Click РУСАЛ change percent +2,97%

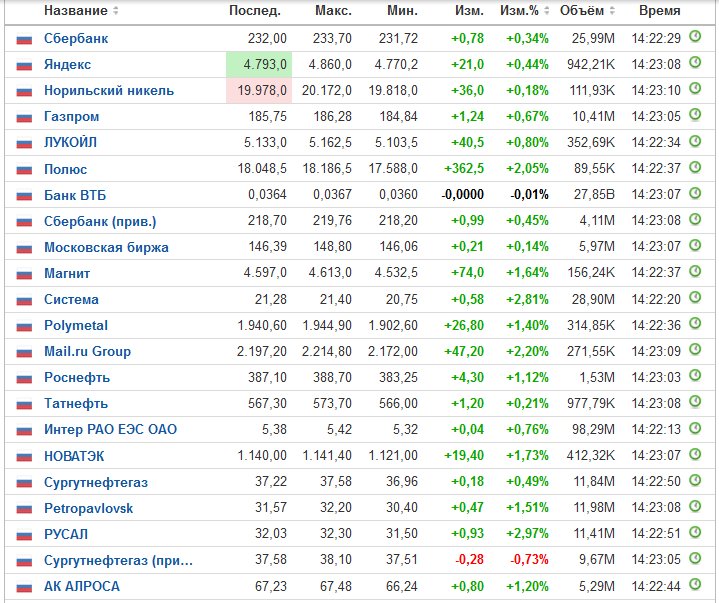pyautogui.click(x=527, y=534)
